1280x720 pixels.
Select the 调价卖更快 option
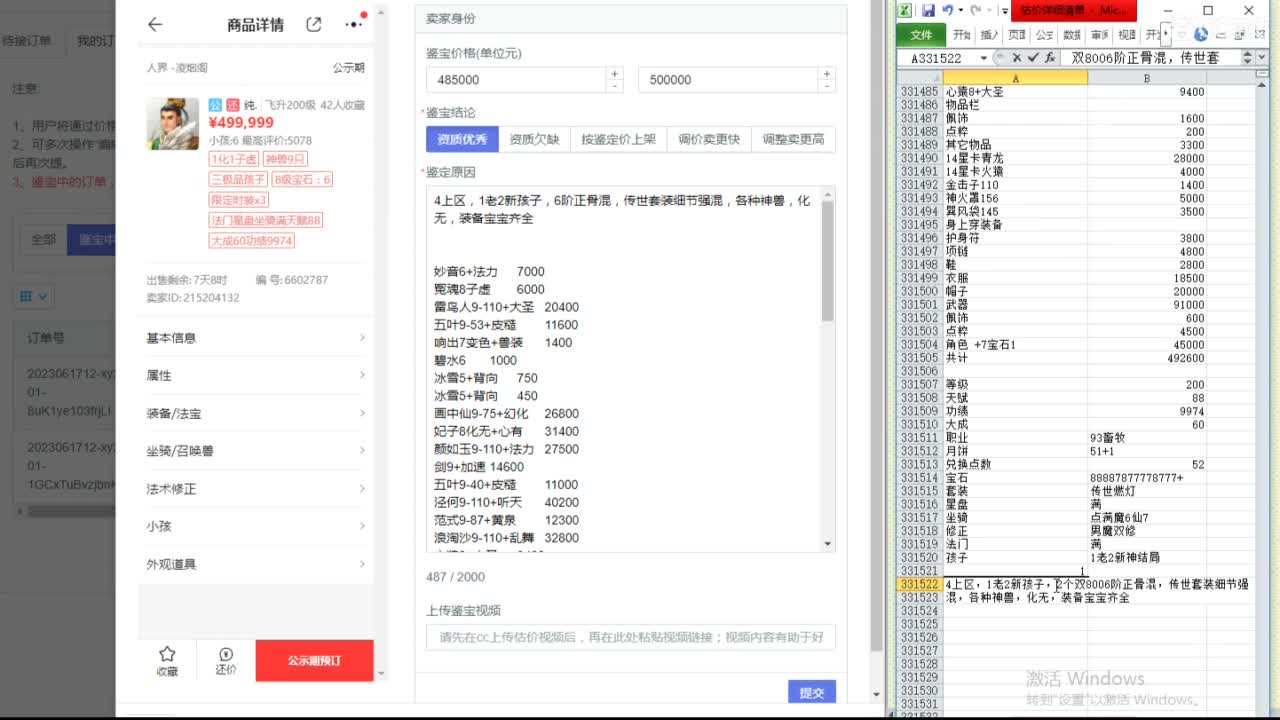point(709,138)
